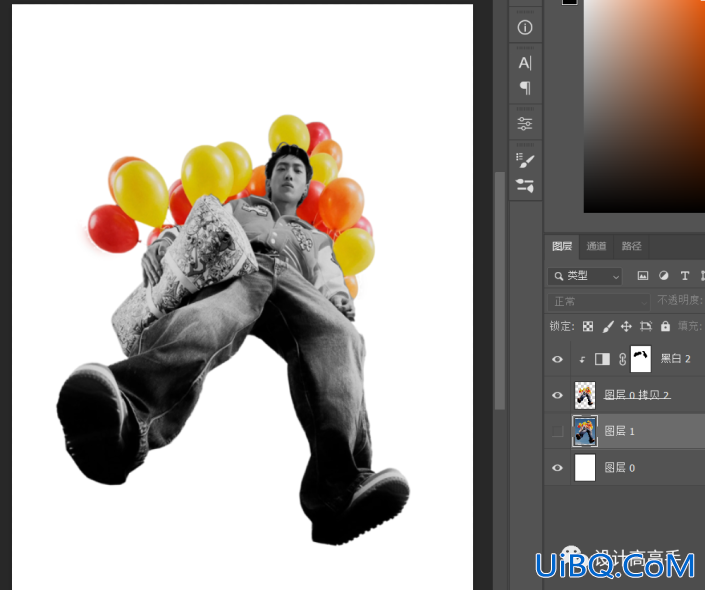Click the 图层 0 拷贝 2 thumbnail
This screenshot has width=705, height=590.
(x=585, y=395)
